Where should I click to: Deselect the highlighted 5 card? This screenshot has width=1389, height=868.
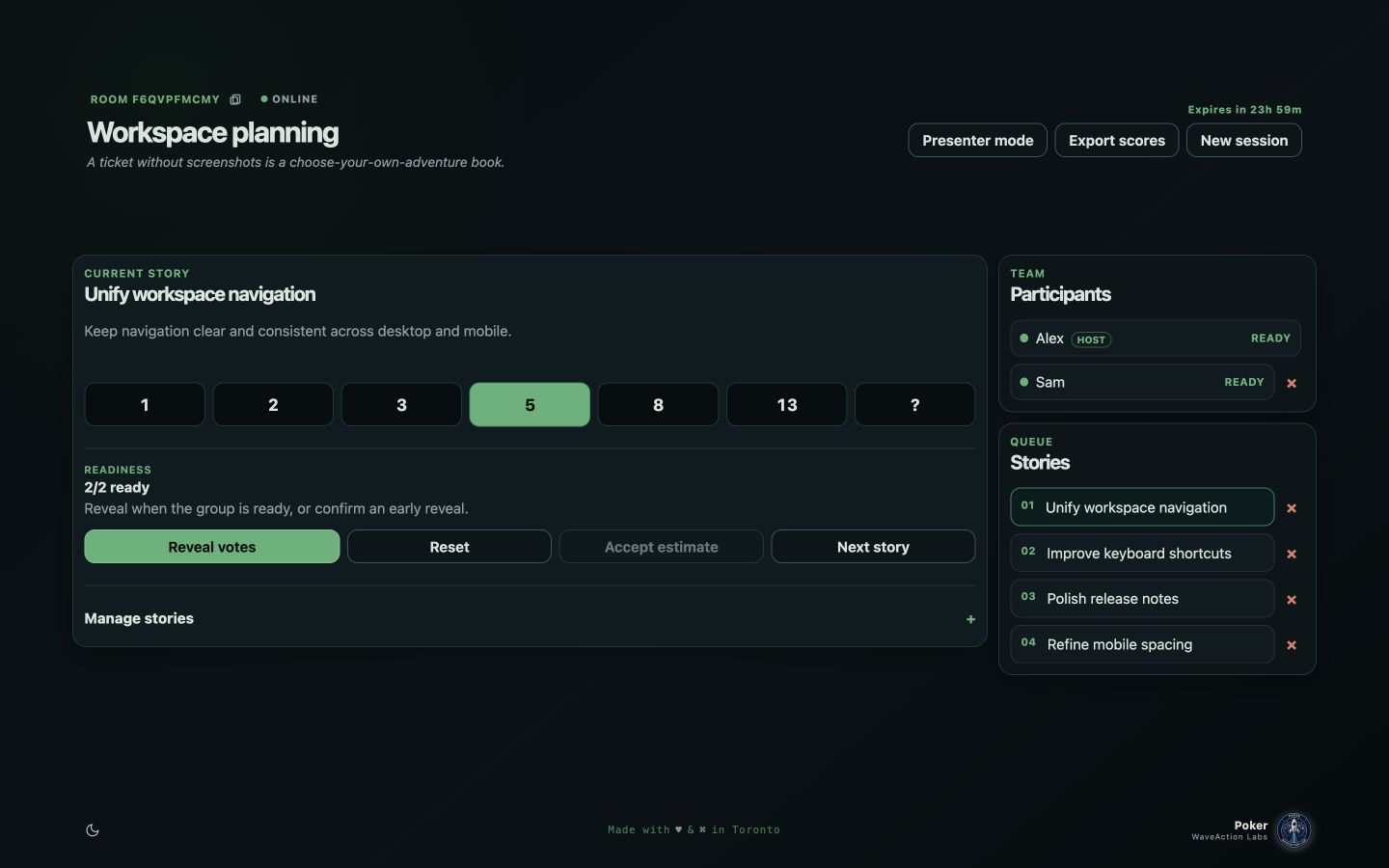pyautogui.click(x=530, y=405)
